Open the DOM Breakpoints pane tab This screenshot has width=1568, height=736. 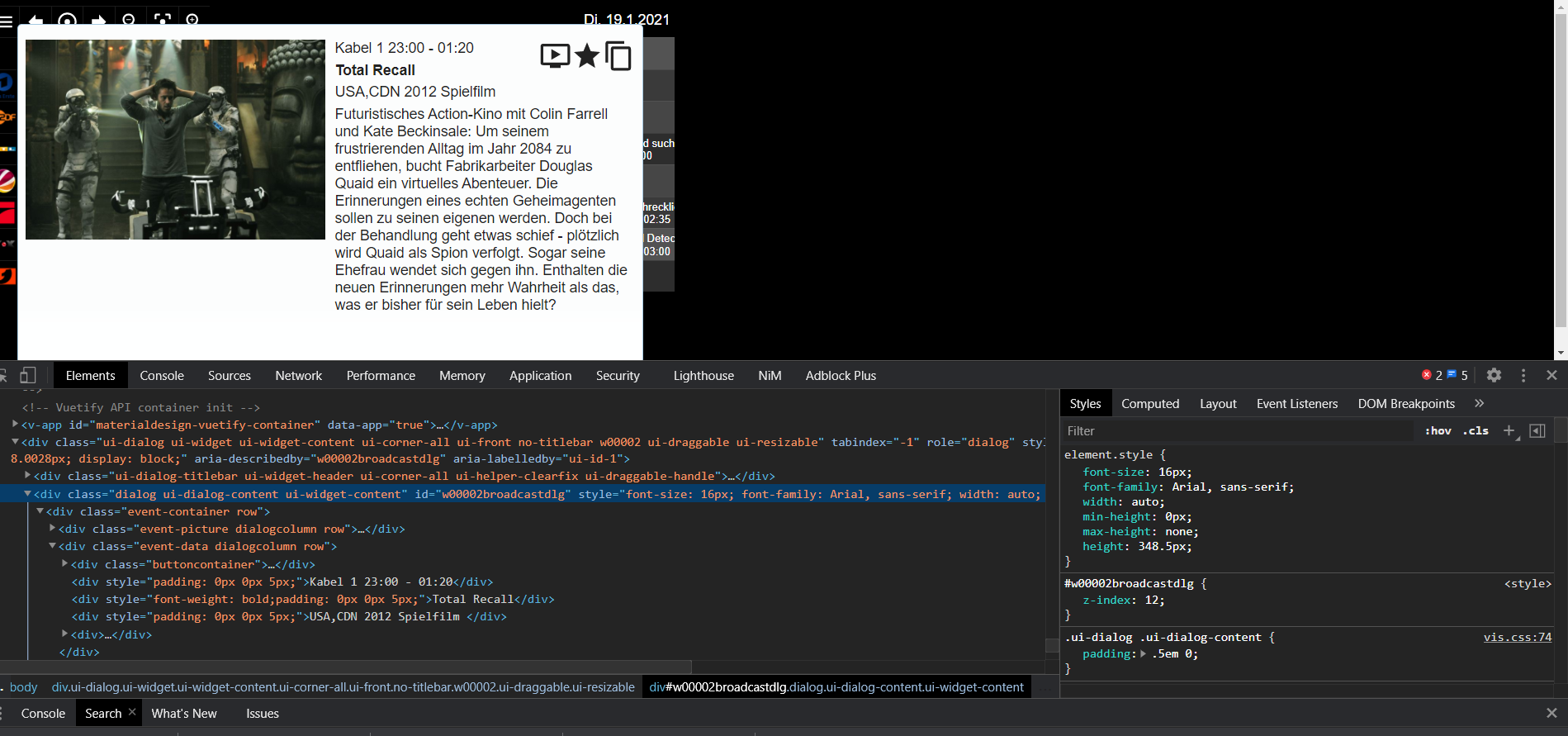tap(1406, 403)
